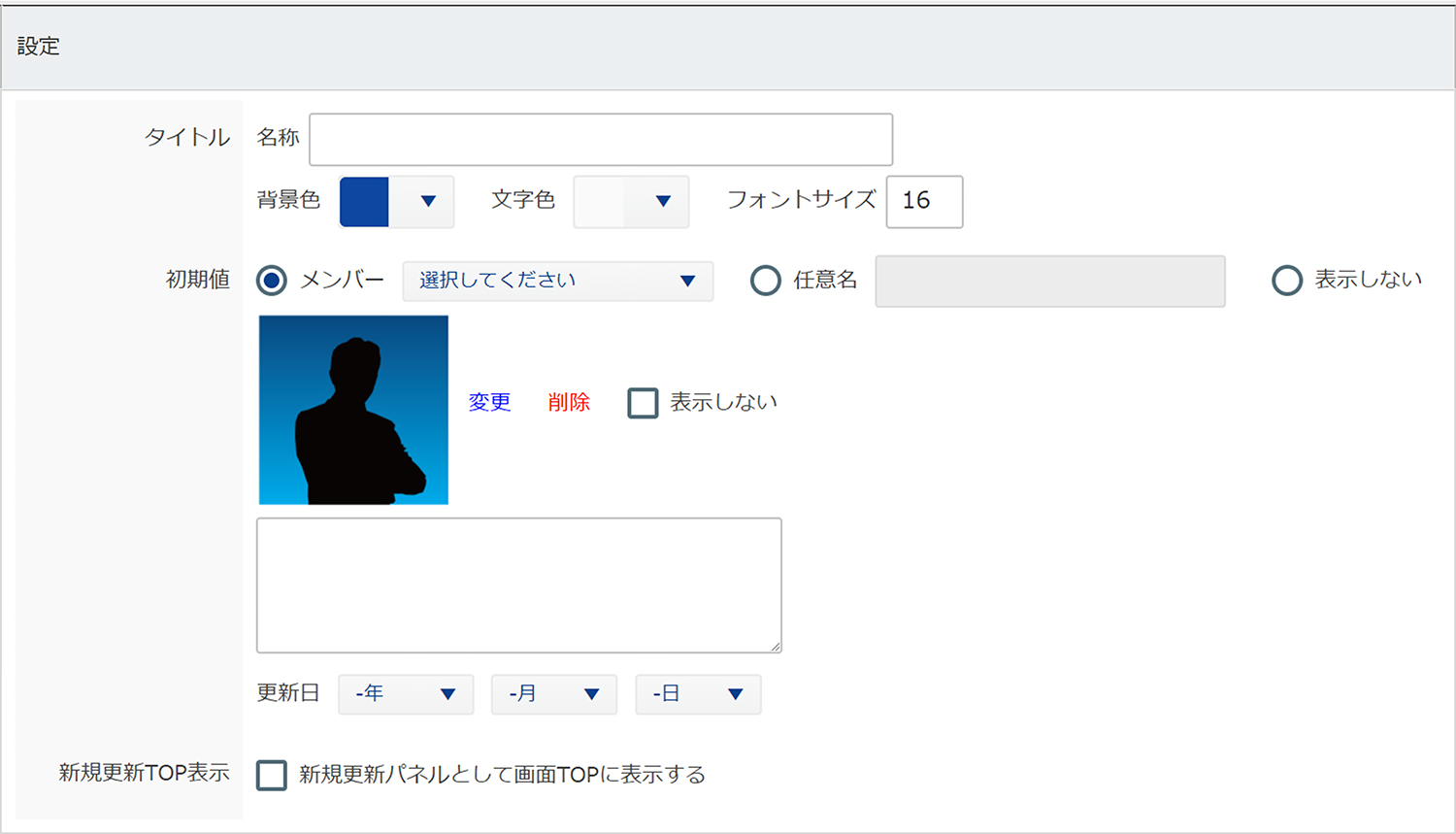Screen dimensions: 1456x834
Task: Click the フォントサイズ field showing 16
Action: click(923, 201)
